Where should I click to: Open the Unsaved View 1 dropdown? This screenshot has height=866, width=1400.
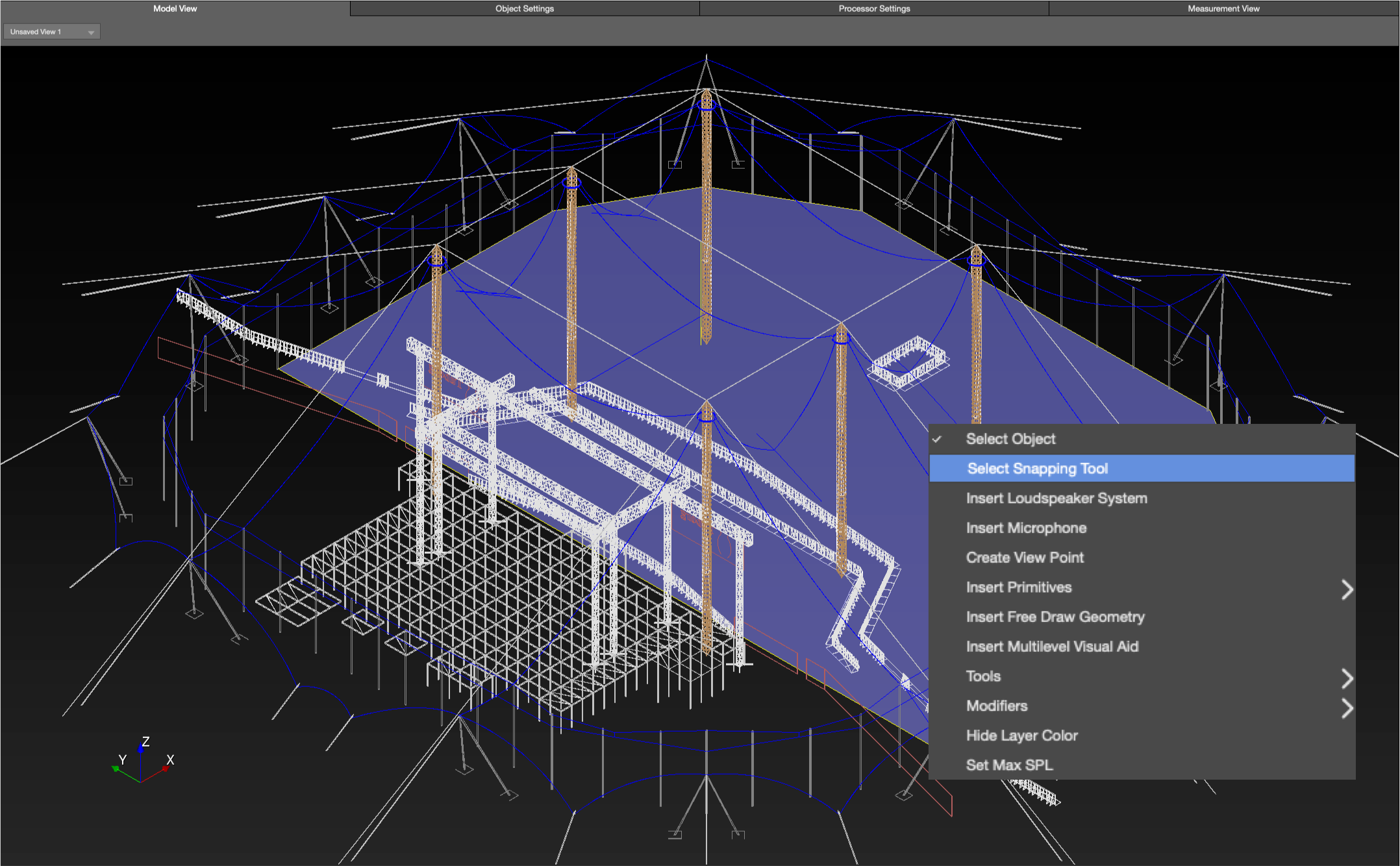coord(52,32)
